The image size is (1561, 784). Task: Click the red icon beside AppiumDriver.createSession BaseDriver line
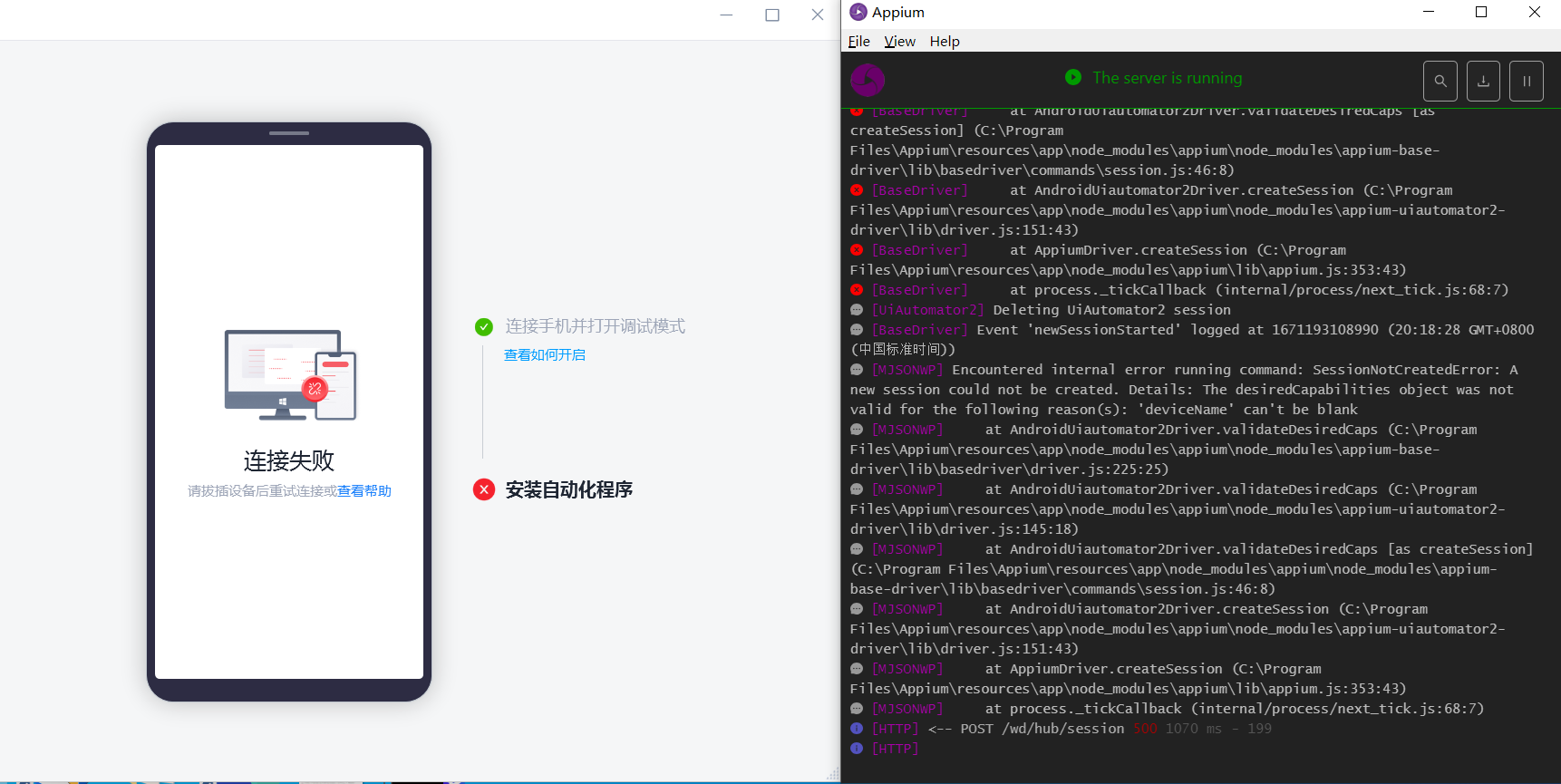coord(857,250)
